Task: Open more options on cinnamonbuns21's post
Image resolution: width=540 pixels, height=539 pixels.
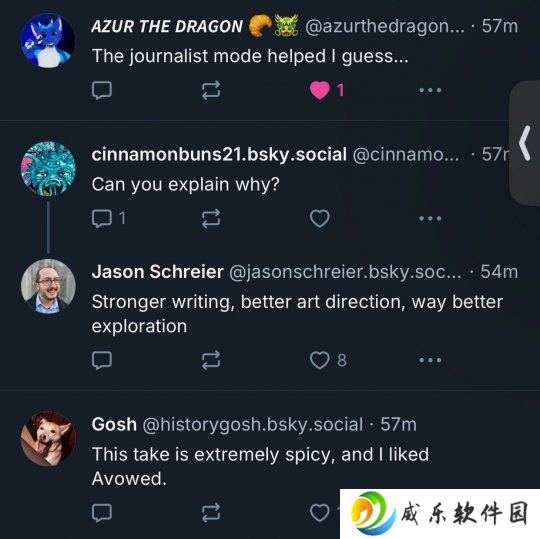Action: click(430, 218)
